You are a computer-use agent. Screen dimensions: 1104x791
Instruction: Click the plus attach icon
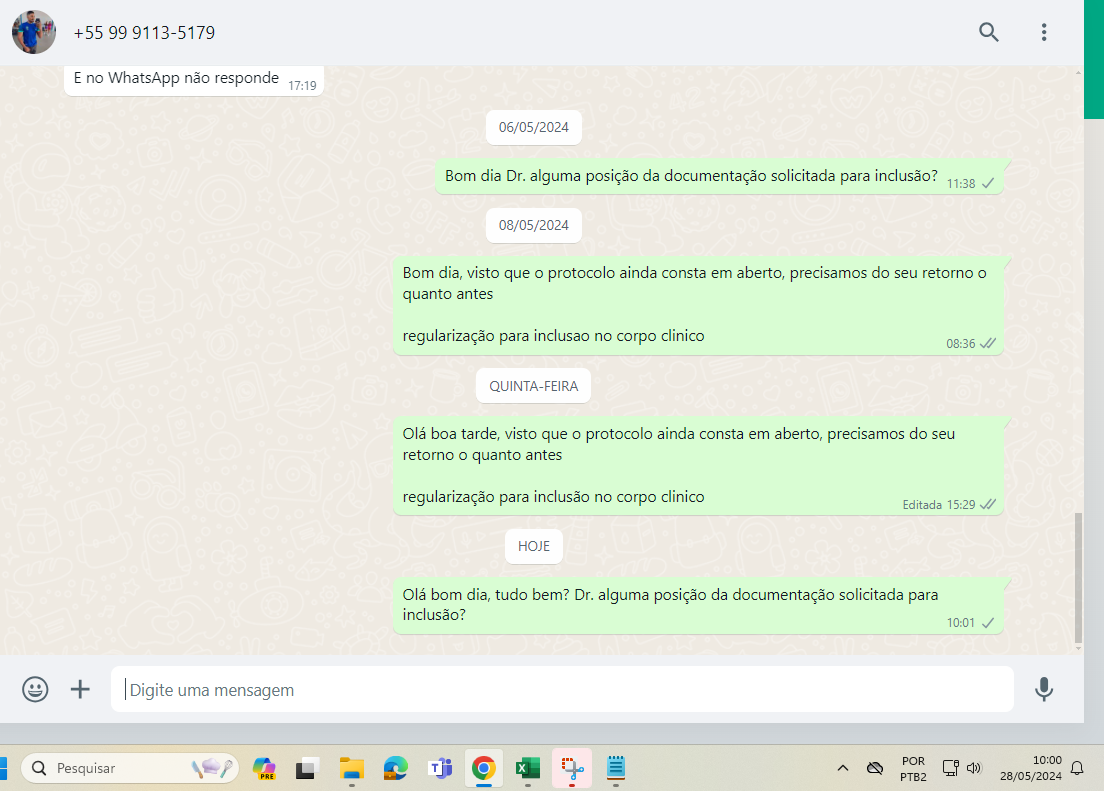coord(80,689)
